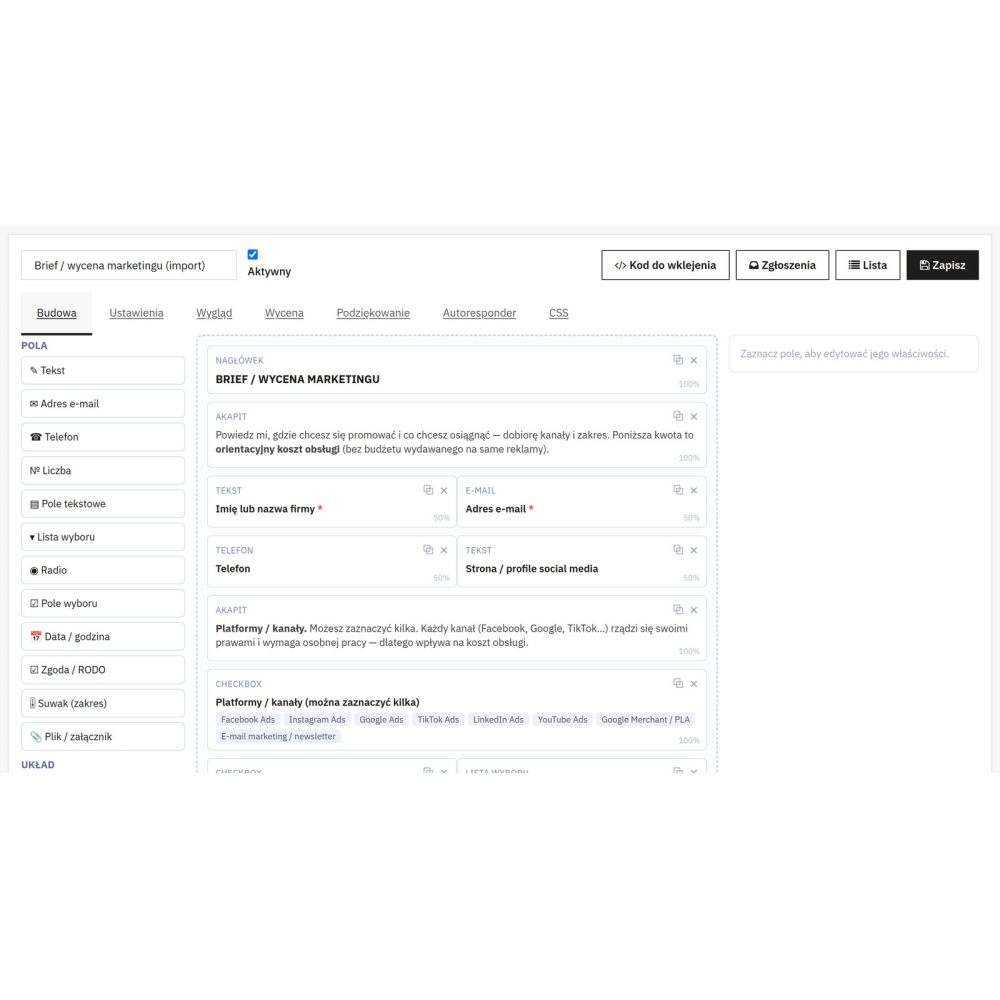Select the 'Google Merchant / PLA' option tag
1000x1000 pixels.
click(x=645, y=719)
